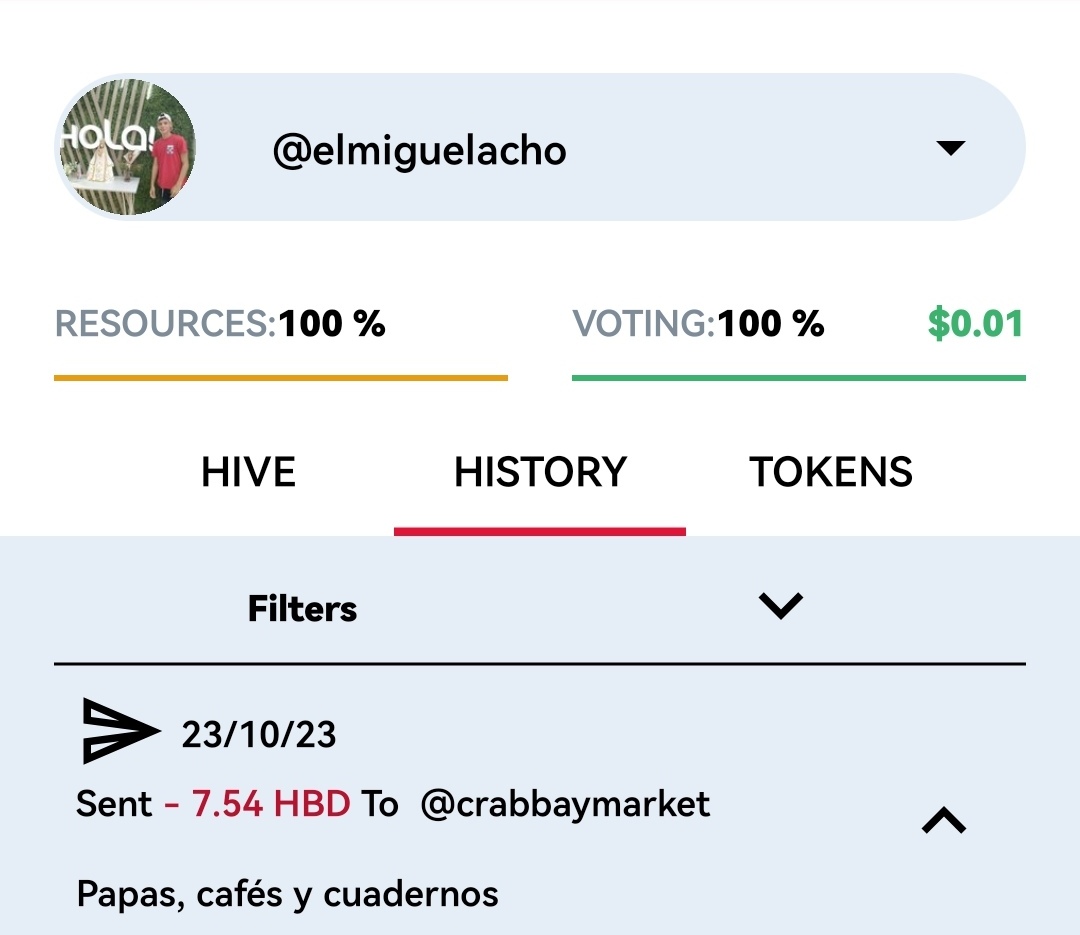Click the elmiguelacho profile avatar
This screenshot has height=935, width=1080.
click(x=126, y=147)
